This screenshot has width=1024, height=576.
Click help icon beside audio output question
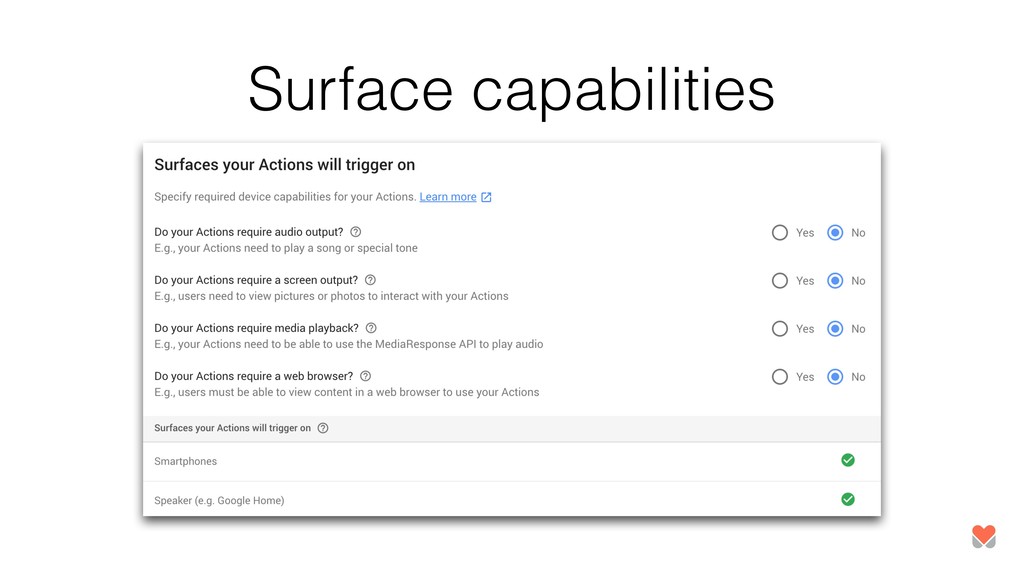pyautogui.click(x=356, y=232)
